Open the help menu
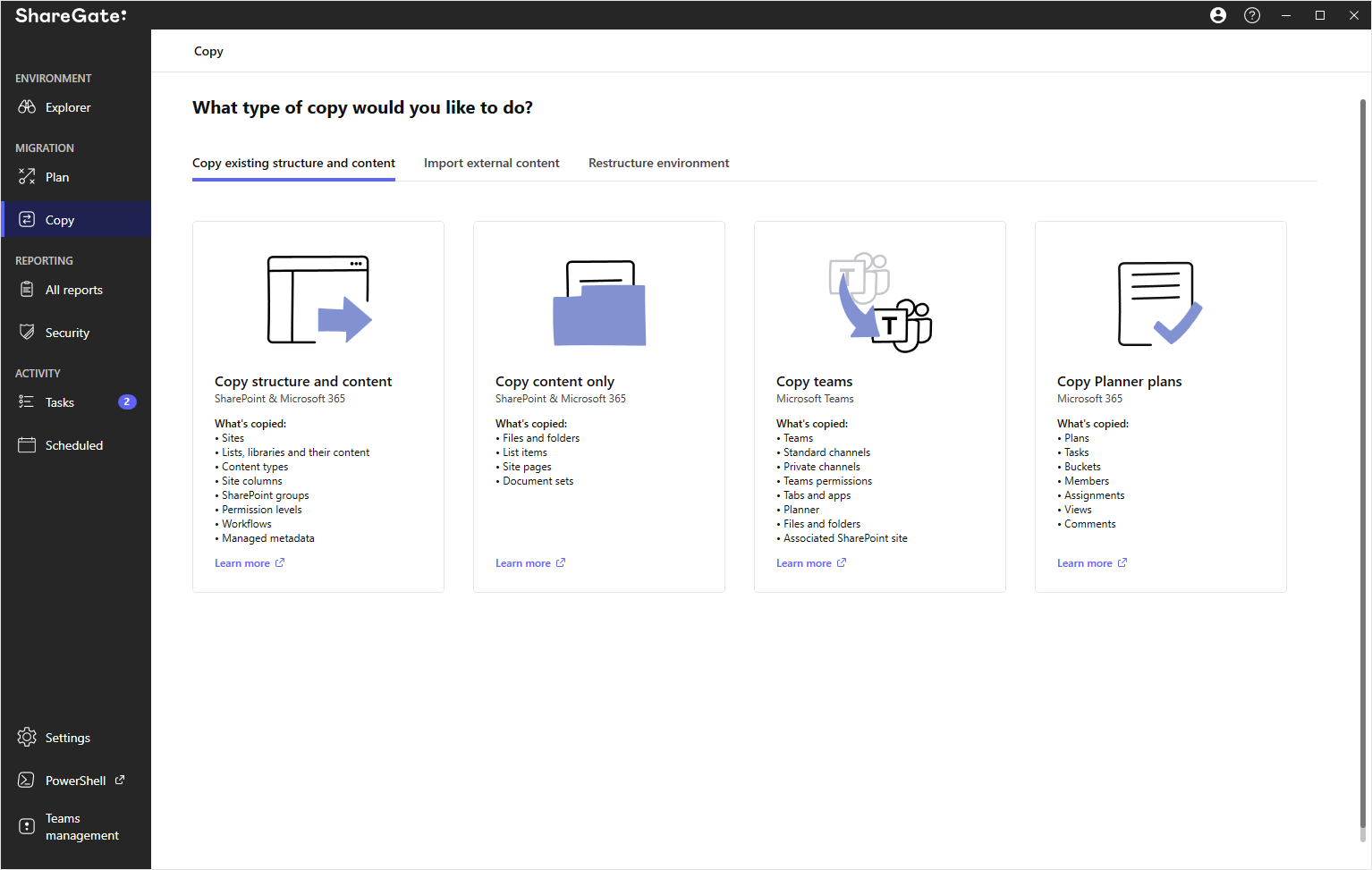The height and width of the screenshot is (870, 1372). (x=1251, y=15)
